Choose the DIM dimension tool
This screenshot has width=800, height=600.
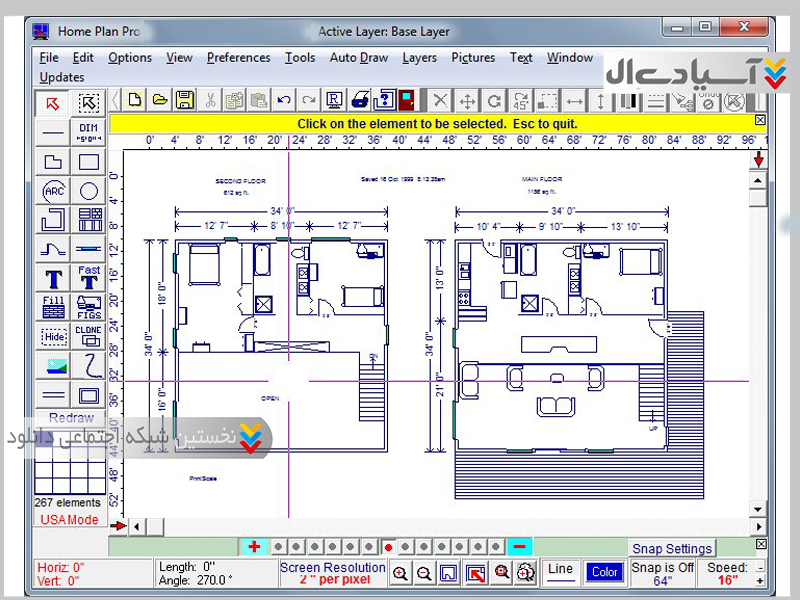pos(89,132)
